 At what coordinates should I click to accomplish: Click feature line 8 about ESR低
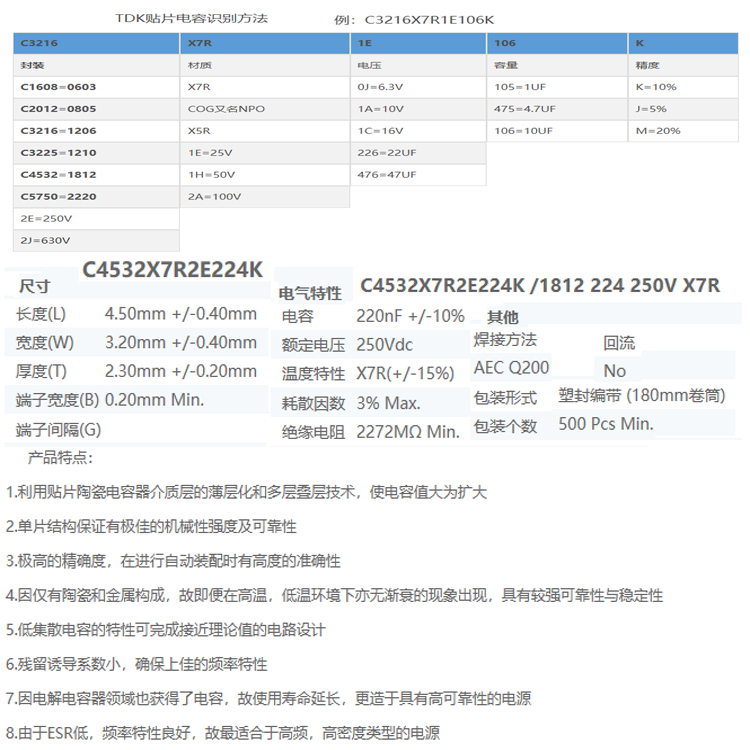(222, 733)
